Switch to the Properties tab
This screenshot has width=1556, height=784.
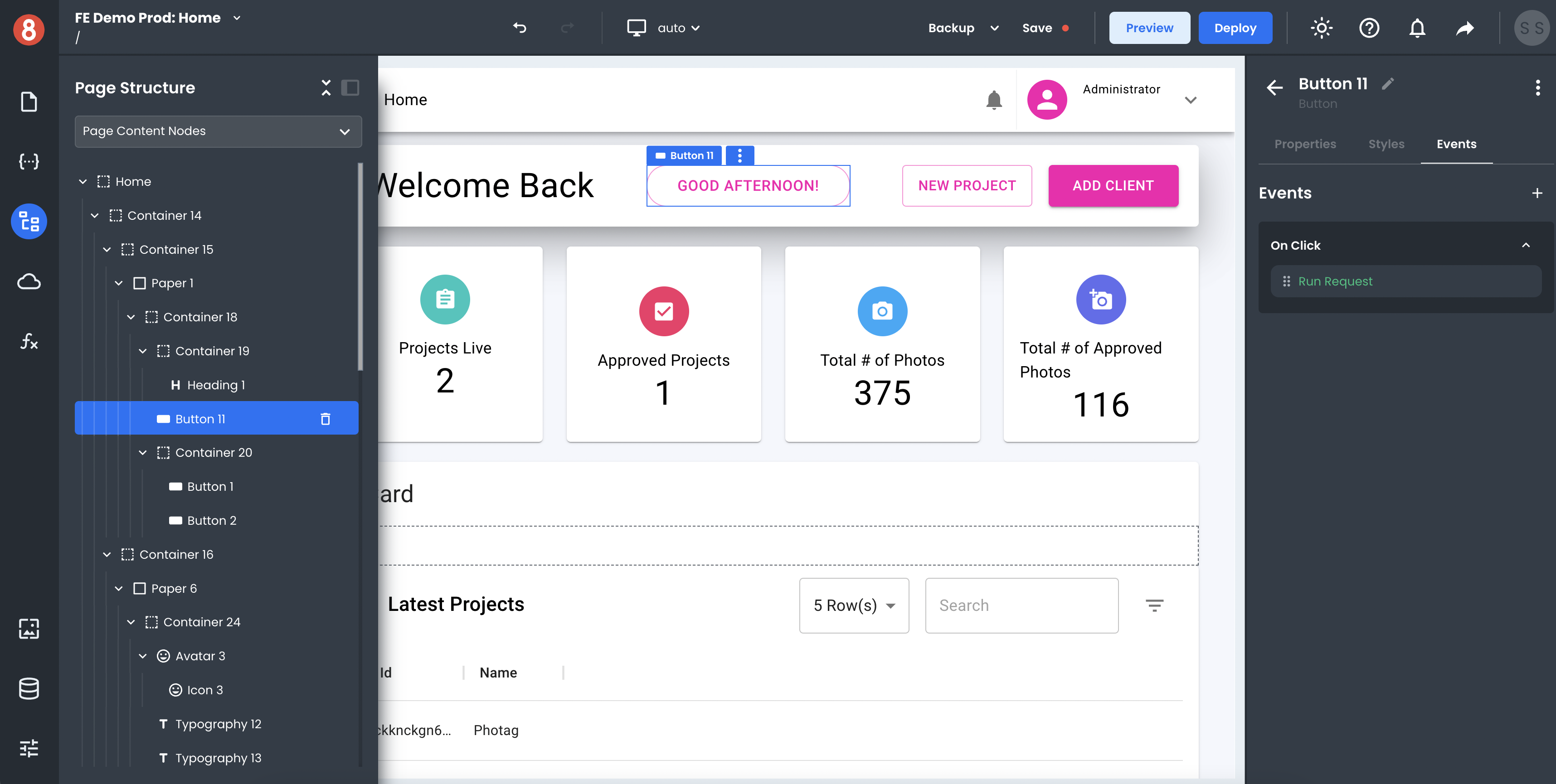1304,144
